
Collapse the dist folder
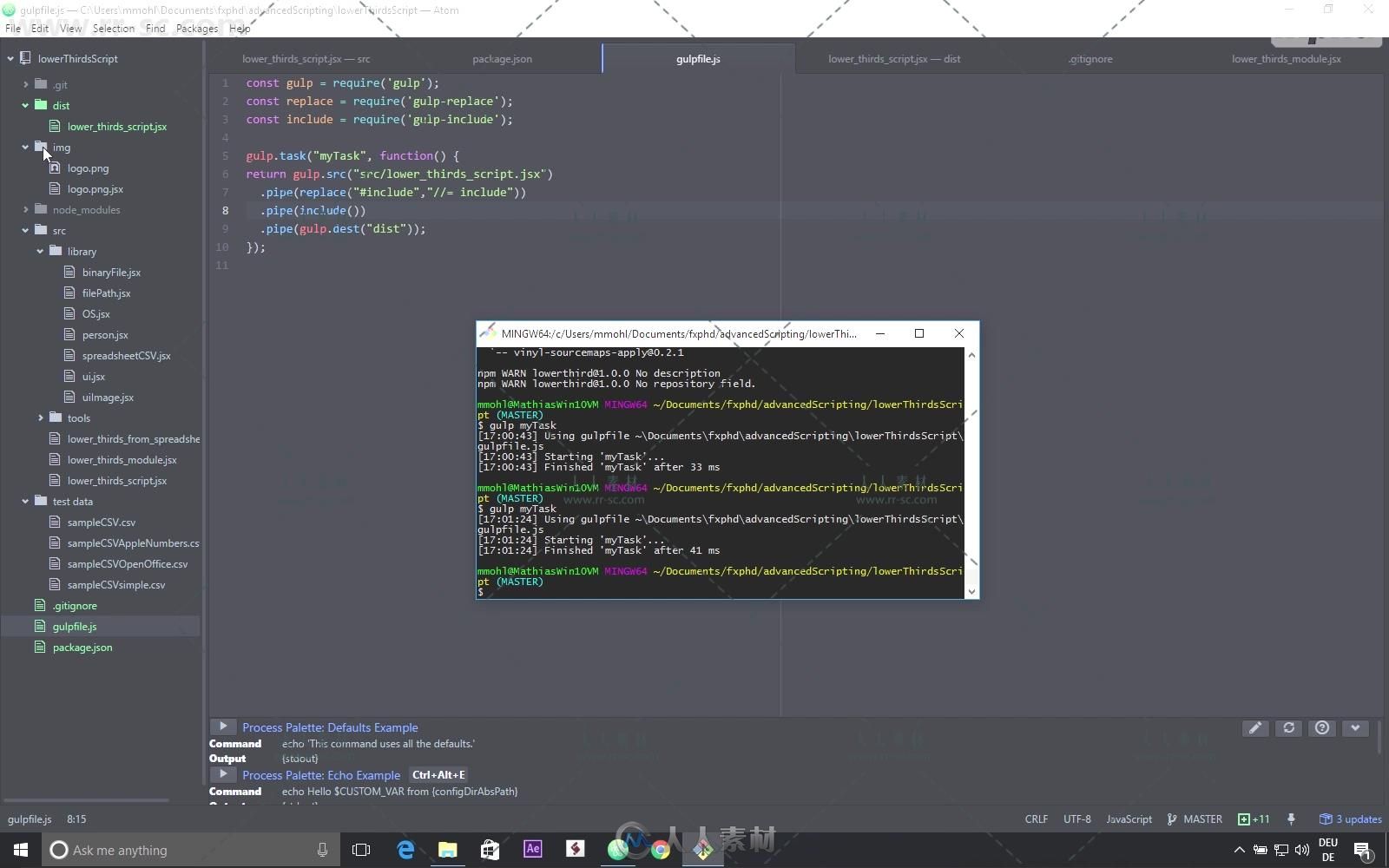click(25, 106)
